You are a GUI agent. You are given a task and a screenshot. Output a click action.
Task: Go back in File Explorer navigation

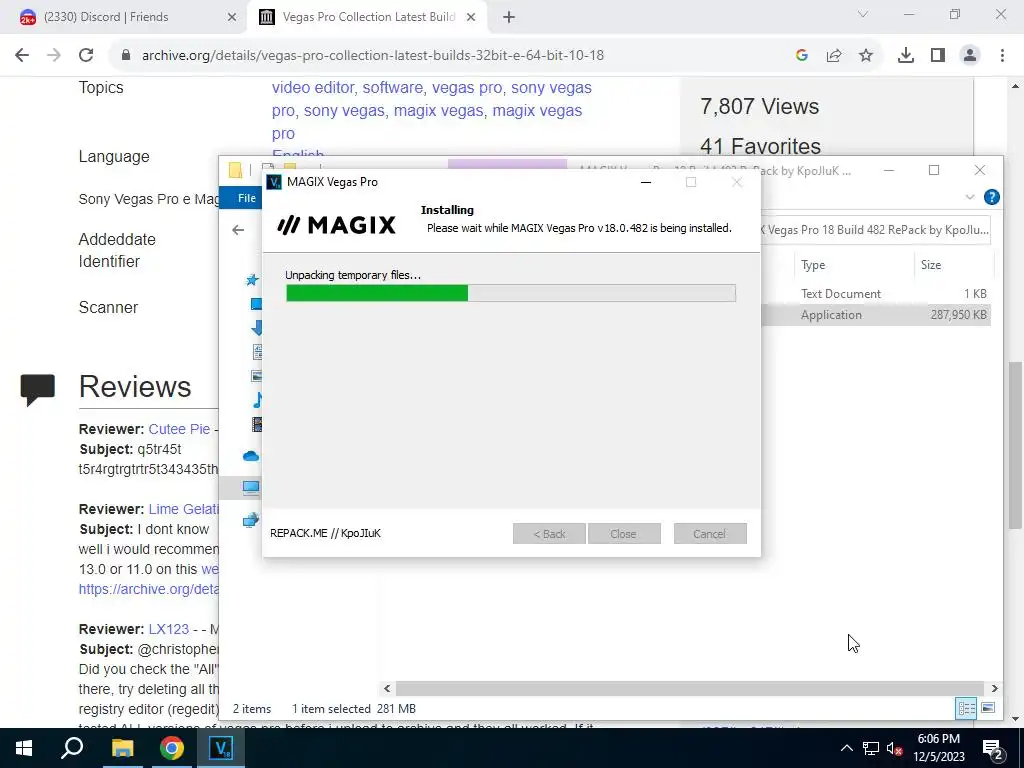(x=238, y=230)
